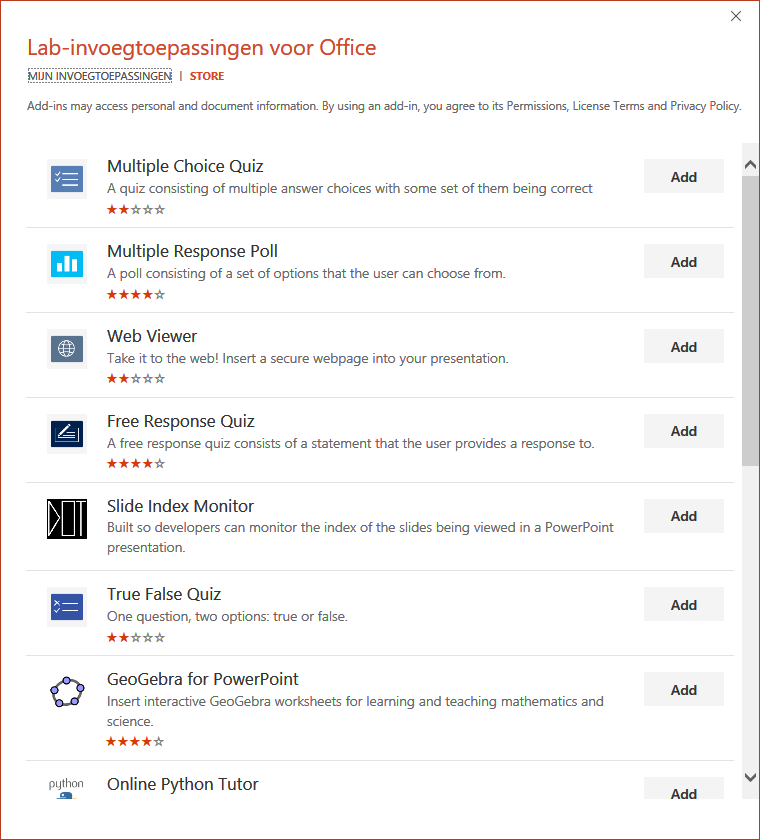Screen dimensions: 760x840
Task: Click the Online Python Tutor icon
Action: [x=67, y=787]
